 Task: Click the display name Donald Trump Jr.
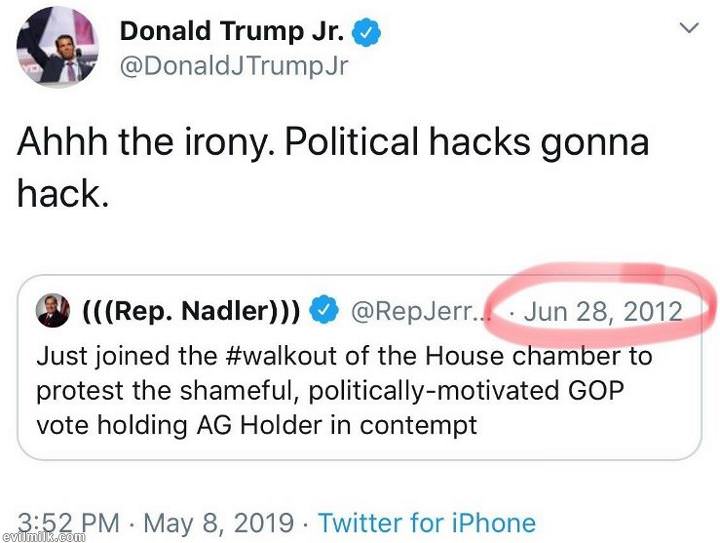coord(233,31)
